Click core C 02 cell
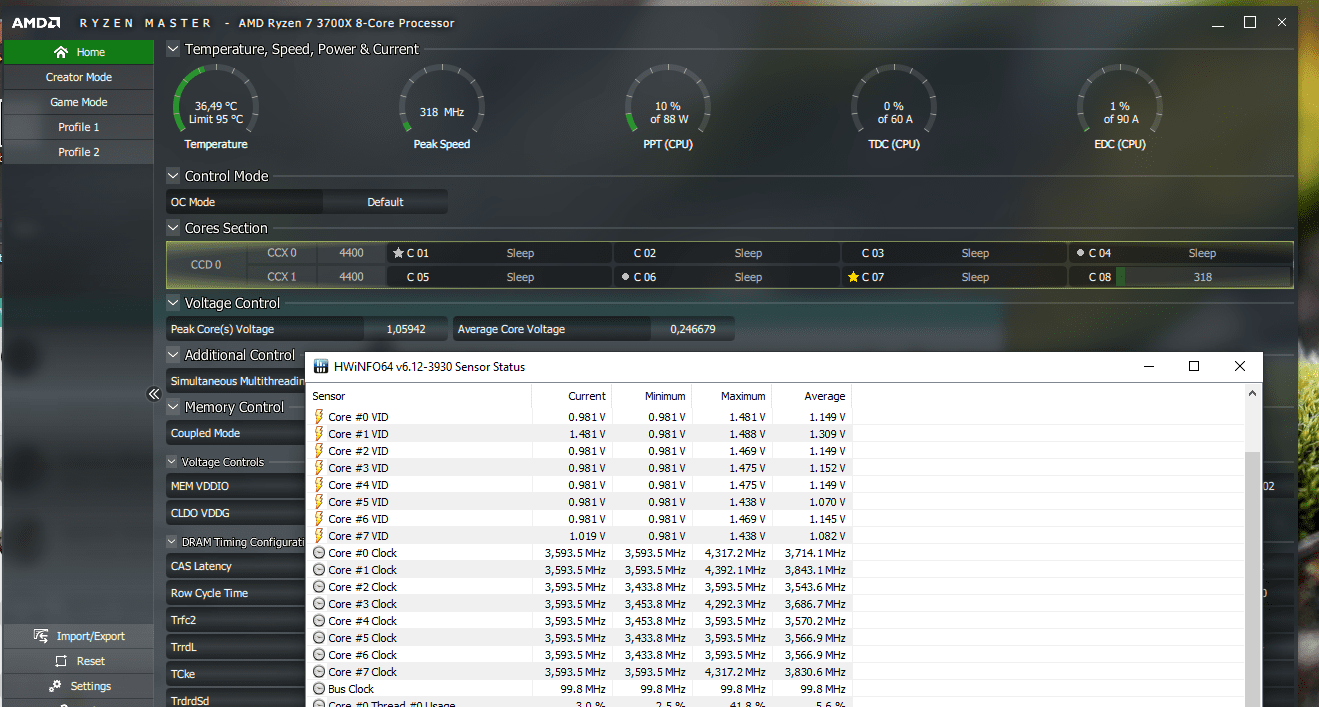 click(726, 253)
